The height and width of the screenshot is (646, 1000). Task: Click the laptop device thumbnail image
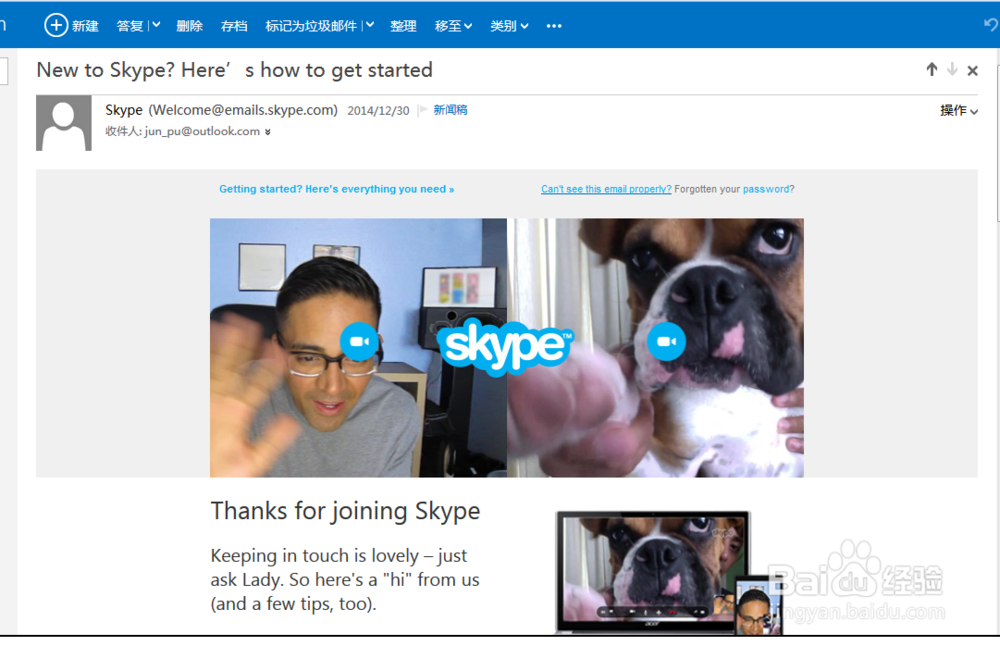tap(653, 572)
